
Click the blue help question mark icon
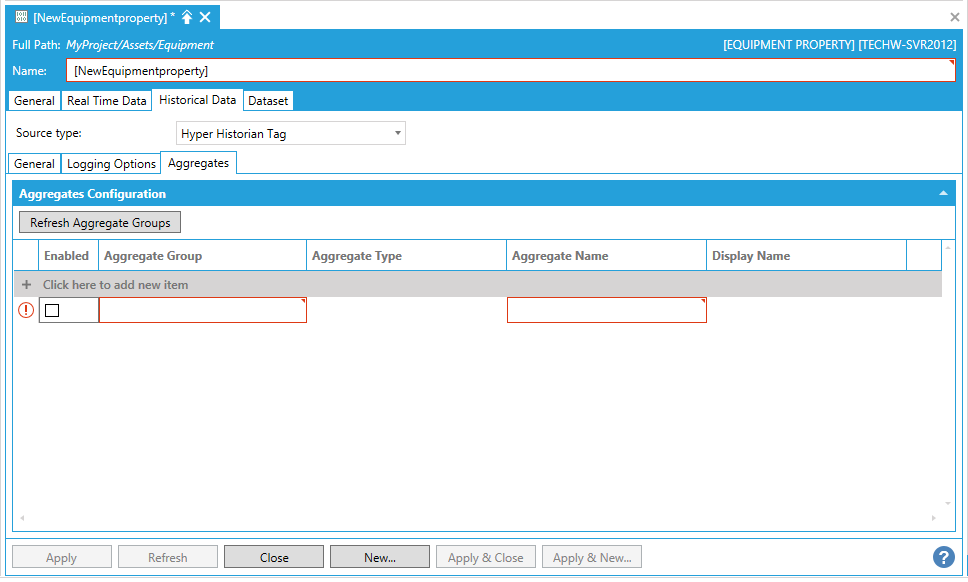point(943,557)
